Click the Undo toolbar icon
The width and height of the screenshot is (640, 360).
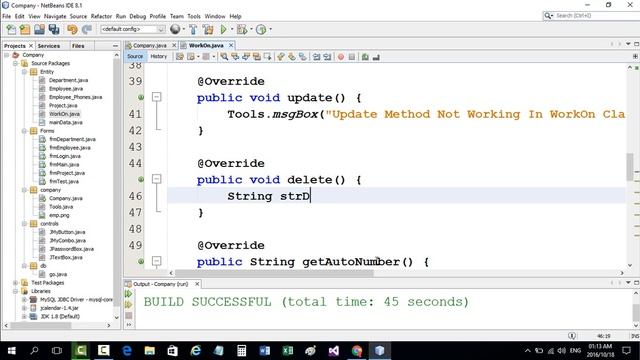point(72,29)
